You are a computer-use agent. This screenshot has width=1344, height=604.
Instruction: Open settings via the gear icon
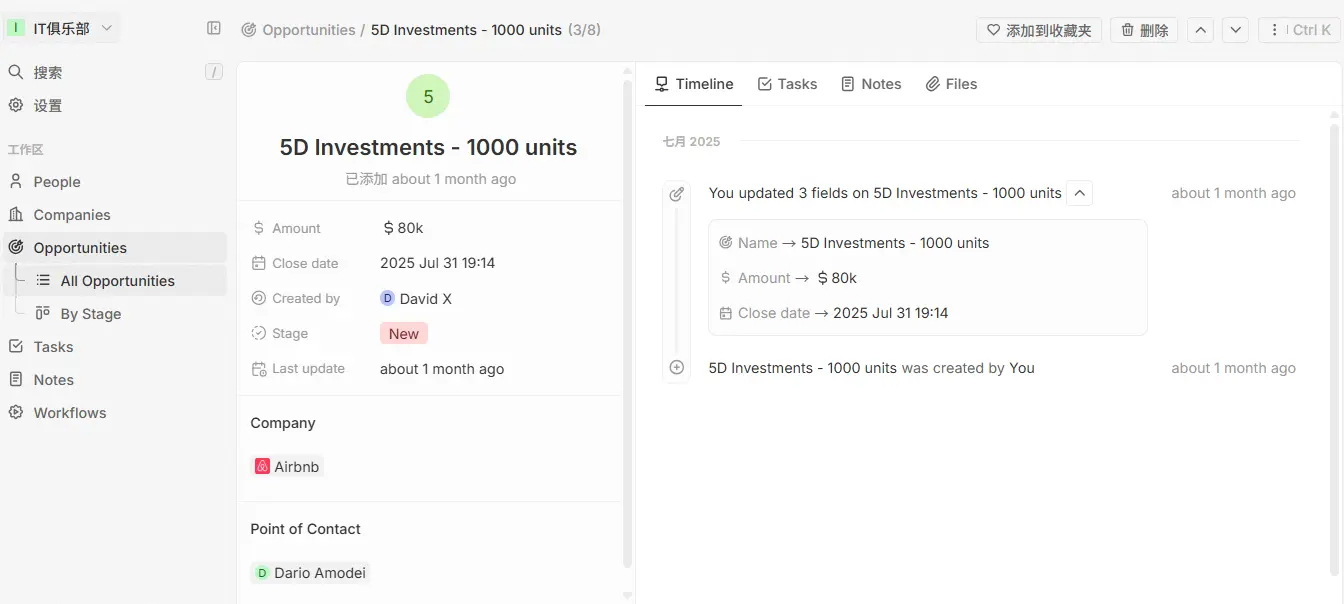point(16,105)
